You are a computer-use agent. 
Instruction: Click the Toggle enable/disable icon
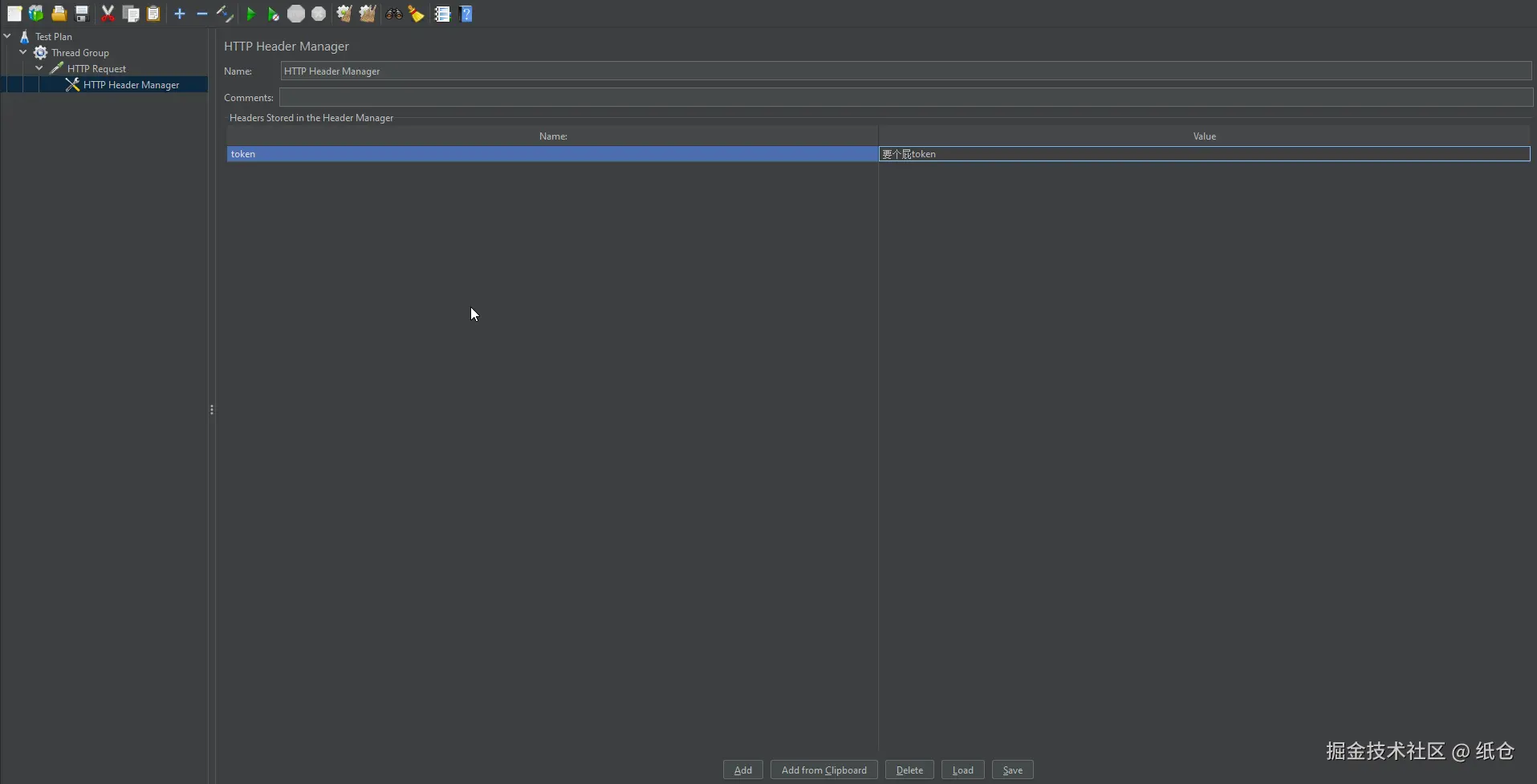(225, 14)
